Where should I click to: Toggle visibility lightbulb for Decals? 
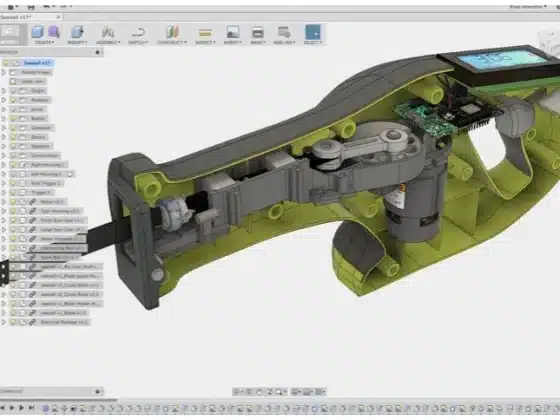13,137
